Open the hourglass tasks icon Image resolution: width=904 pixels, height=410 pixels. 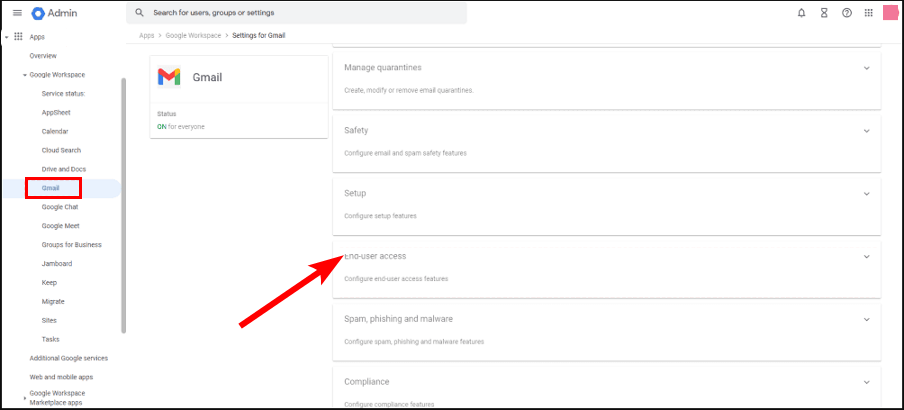[824, 13]
